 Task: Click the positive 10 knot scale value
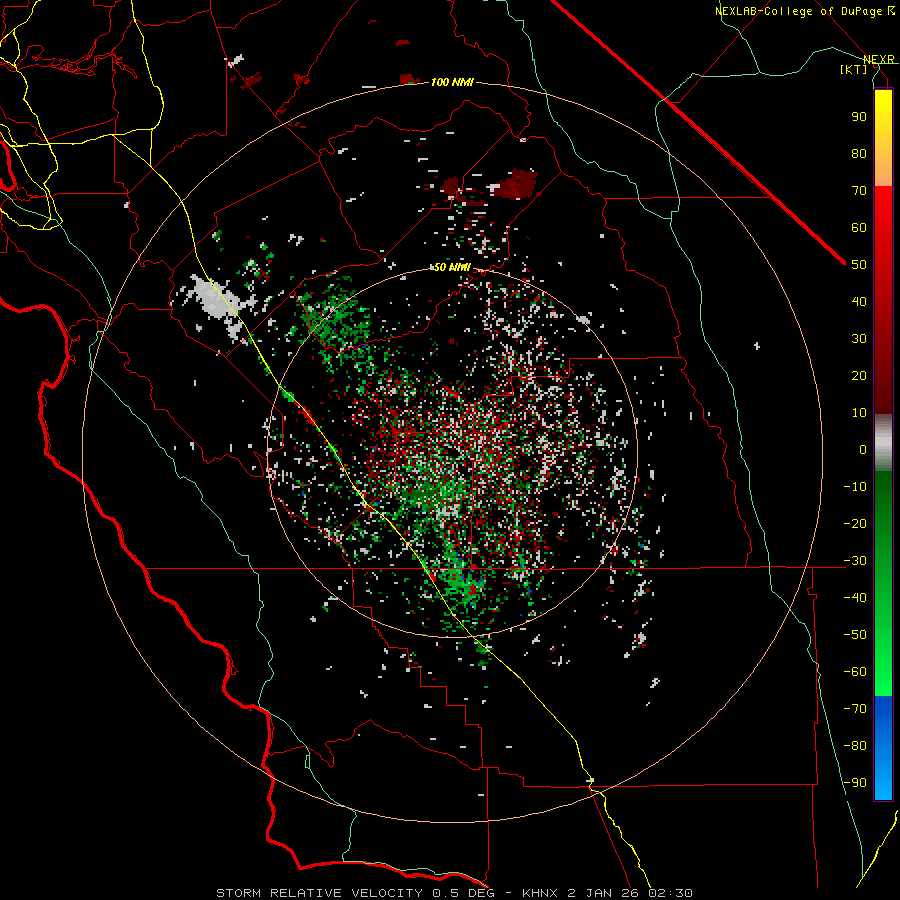pyautogui.click(x=859, y=413)
